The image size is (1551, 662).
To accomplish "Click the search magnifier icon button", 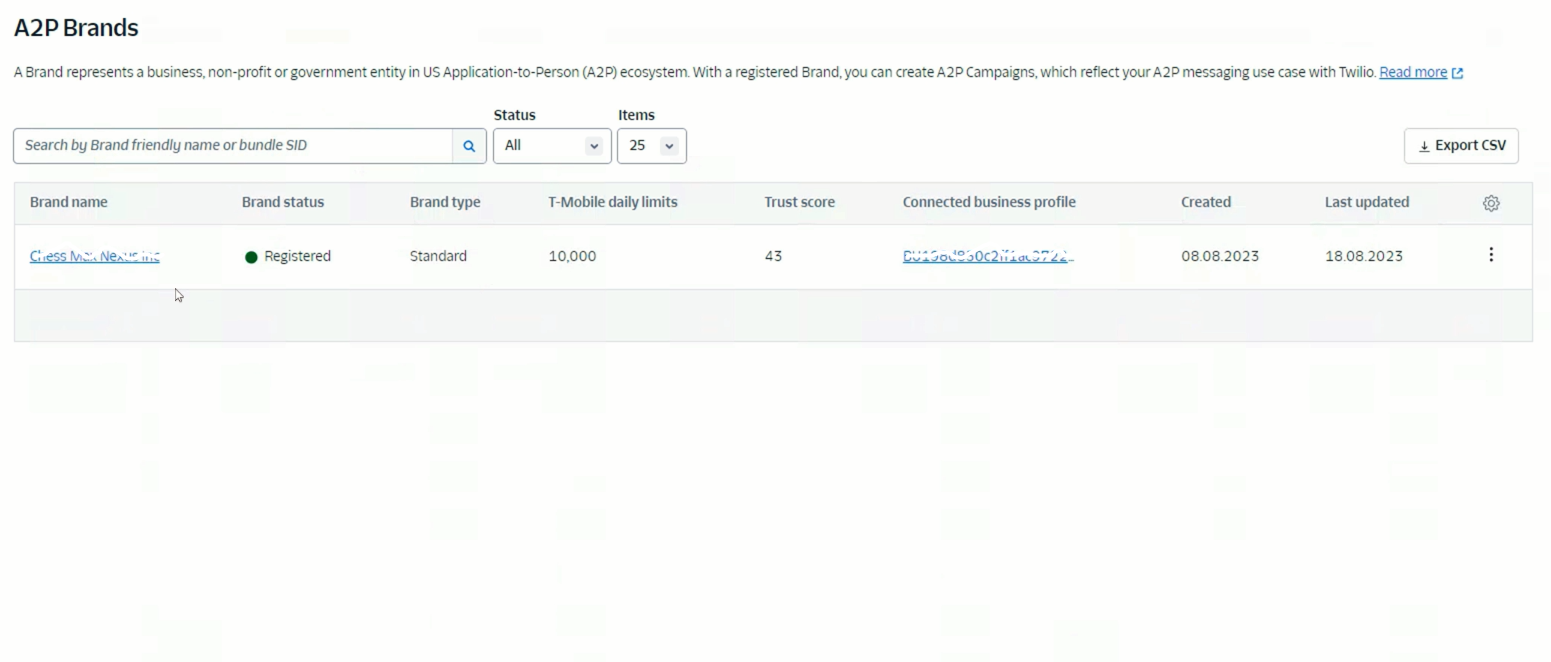I will (x=469, y=146).
